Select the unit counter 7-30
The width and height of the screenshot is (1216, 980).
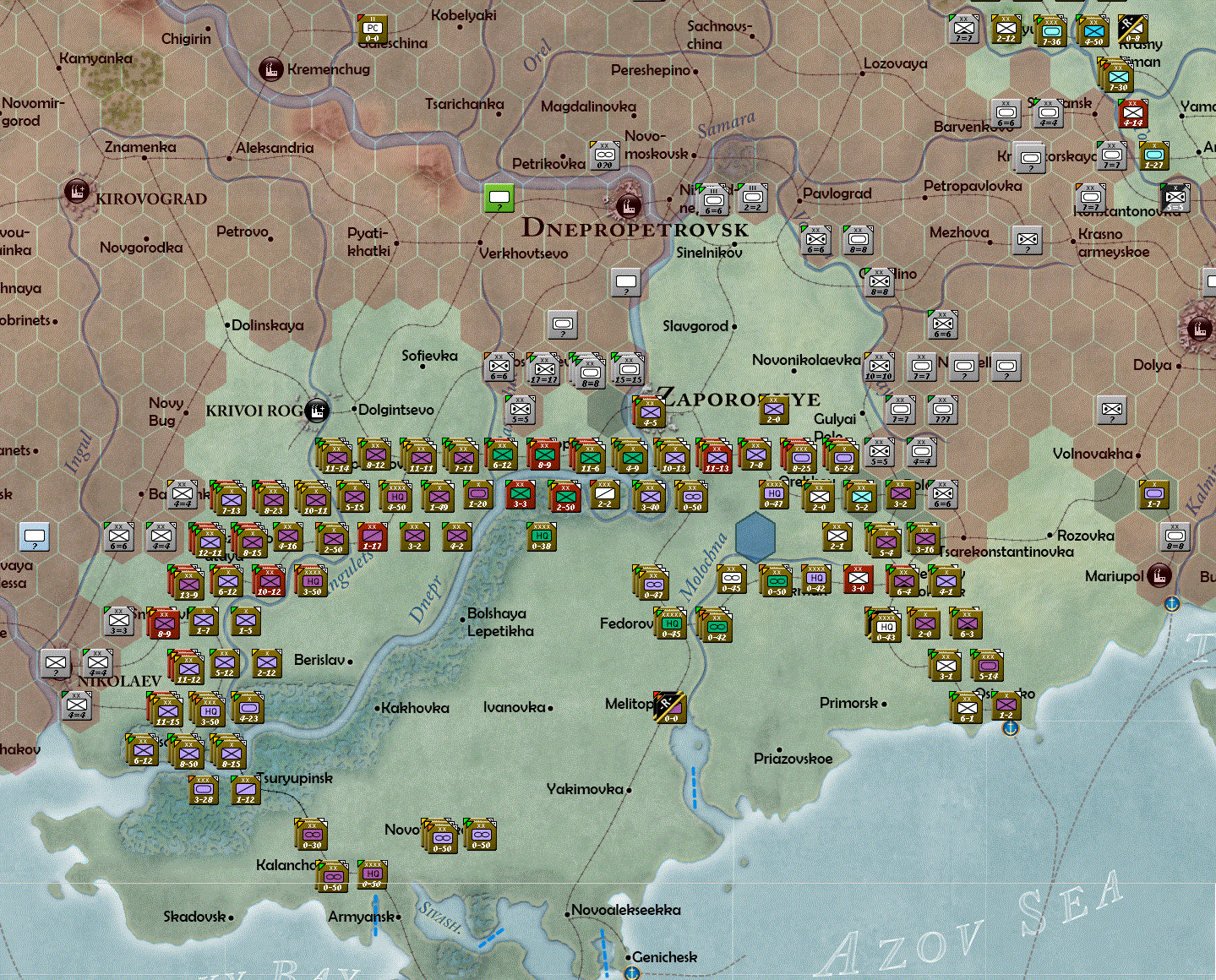(x=1118, y=77)
